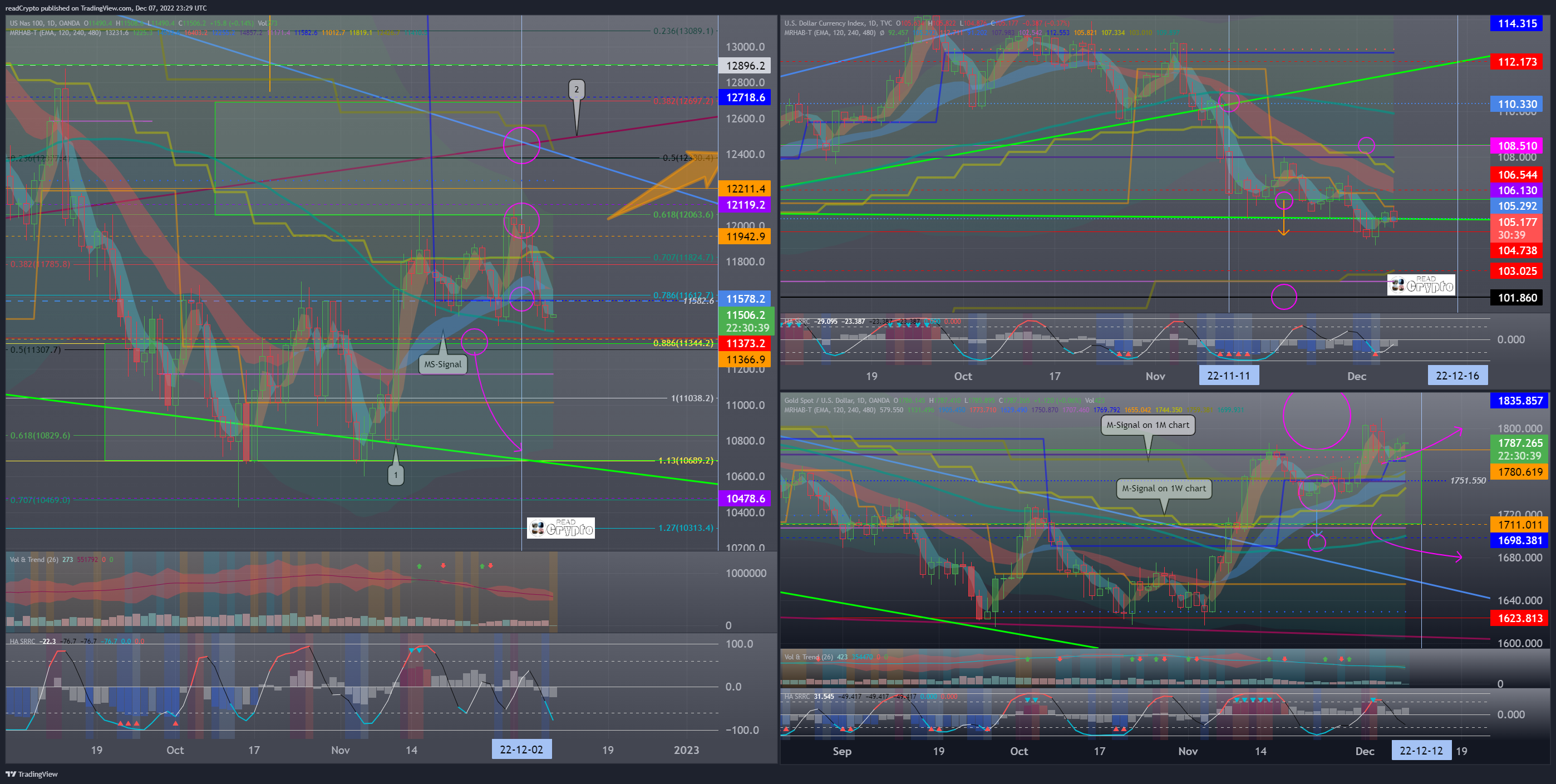Click the blue 1835.857 gold price label

click(x=1519, y=401)
